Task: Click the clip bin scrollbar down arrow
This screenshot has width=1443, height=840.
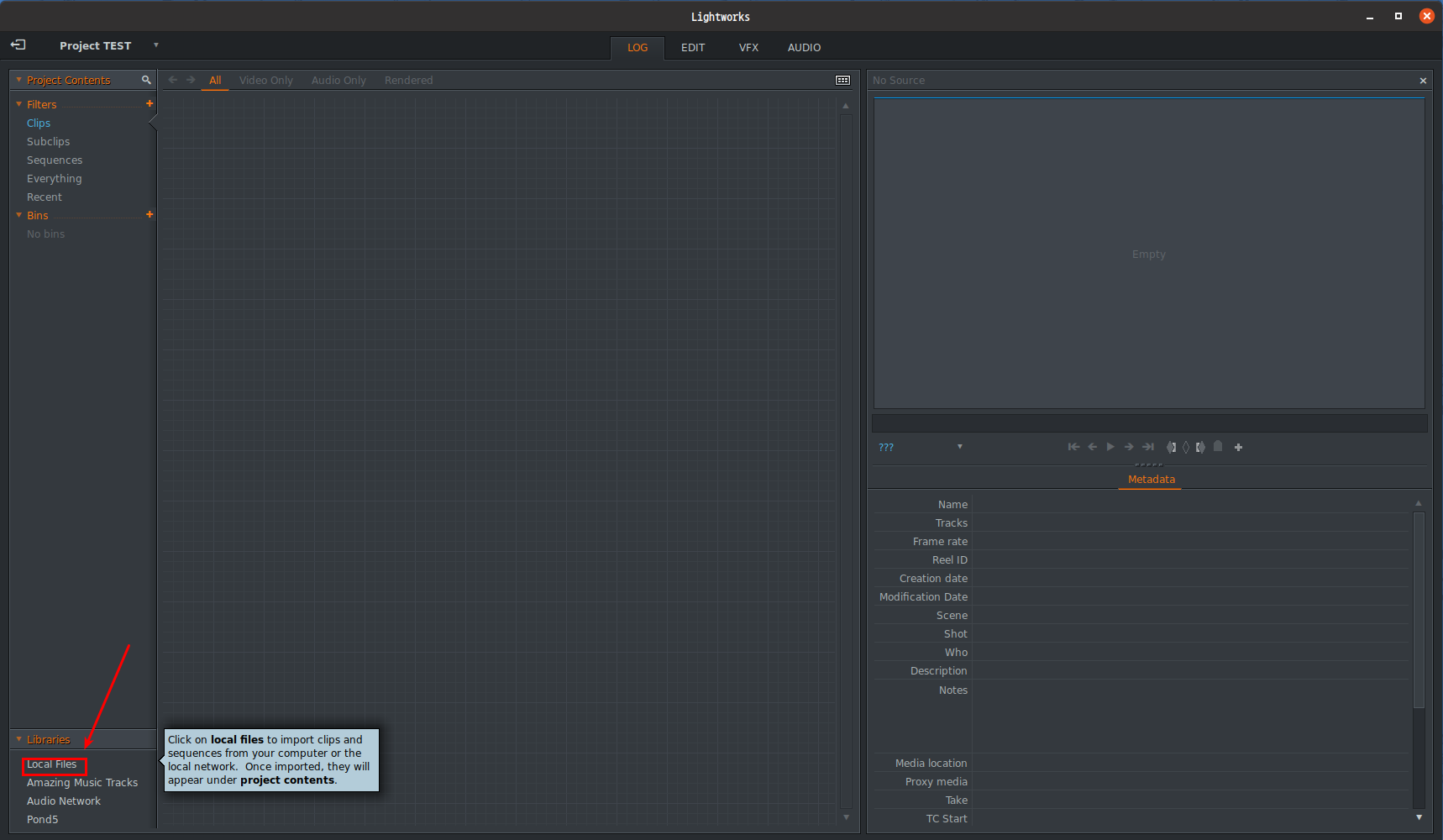Action: 846,816
